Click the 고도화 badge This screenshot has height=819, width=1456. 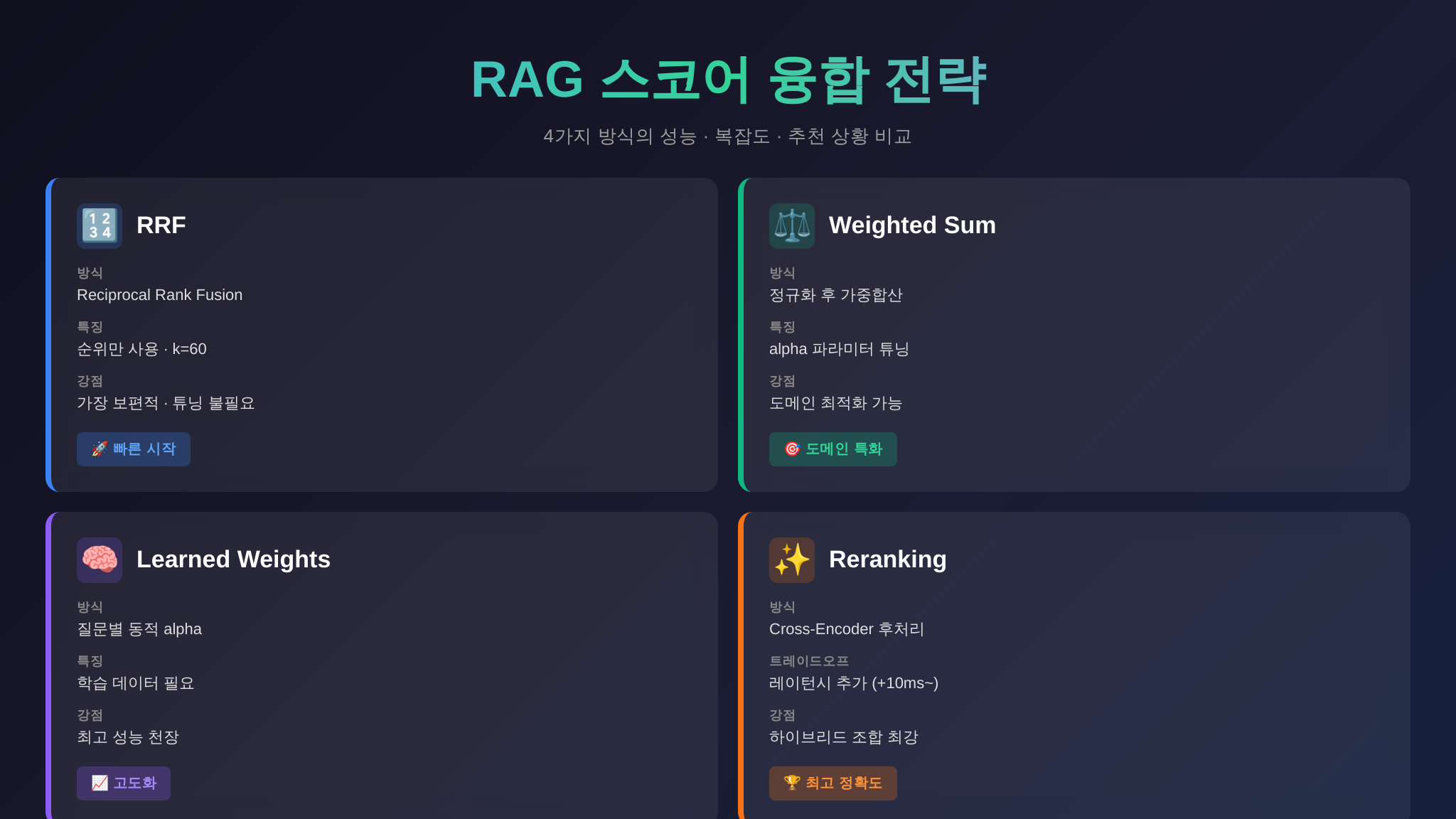pos(124,783)
